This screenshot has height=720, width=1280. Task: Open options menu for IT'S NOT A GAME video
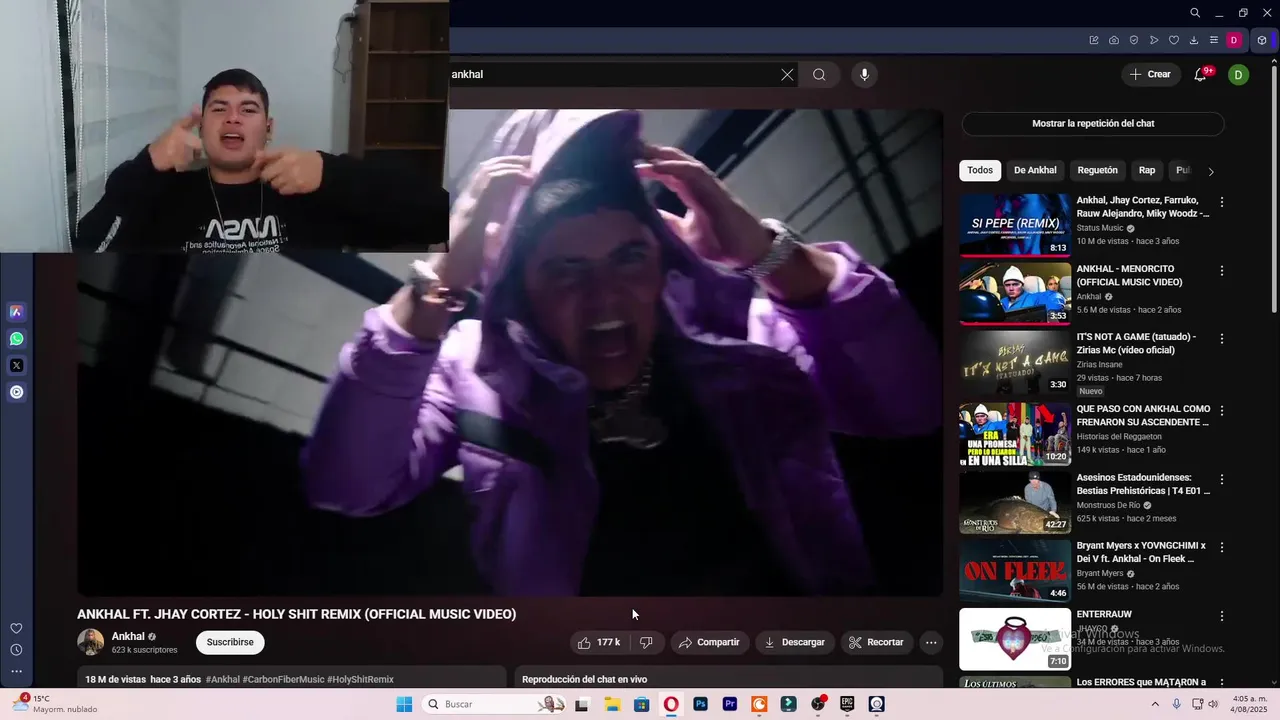point(1221,339)
